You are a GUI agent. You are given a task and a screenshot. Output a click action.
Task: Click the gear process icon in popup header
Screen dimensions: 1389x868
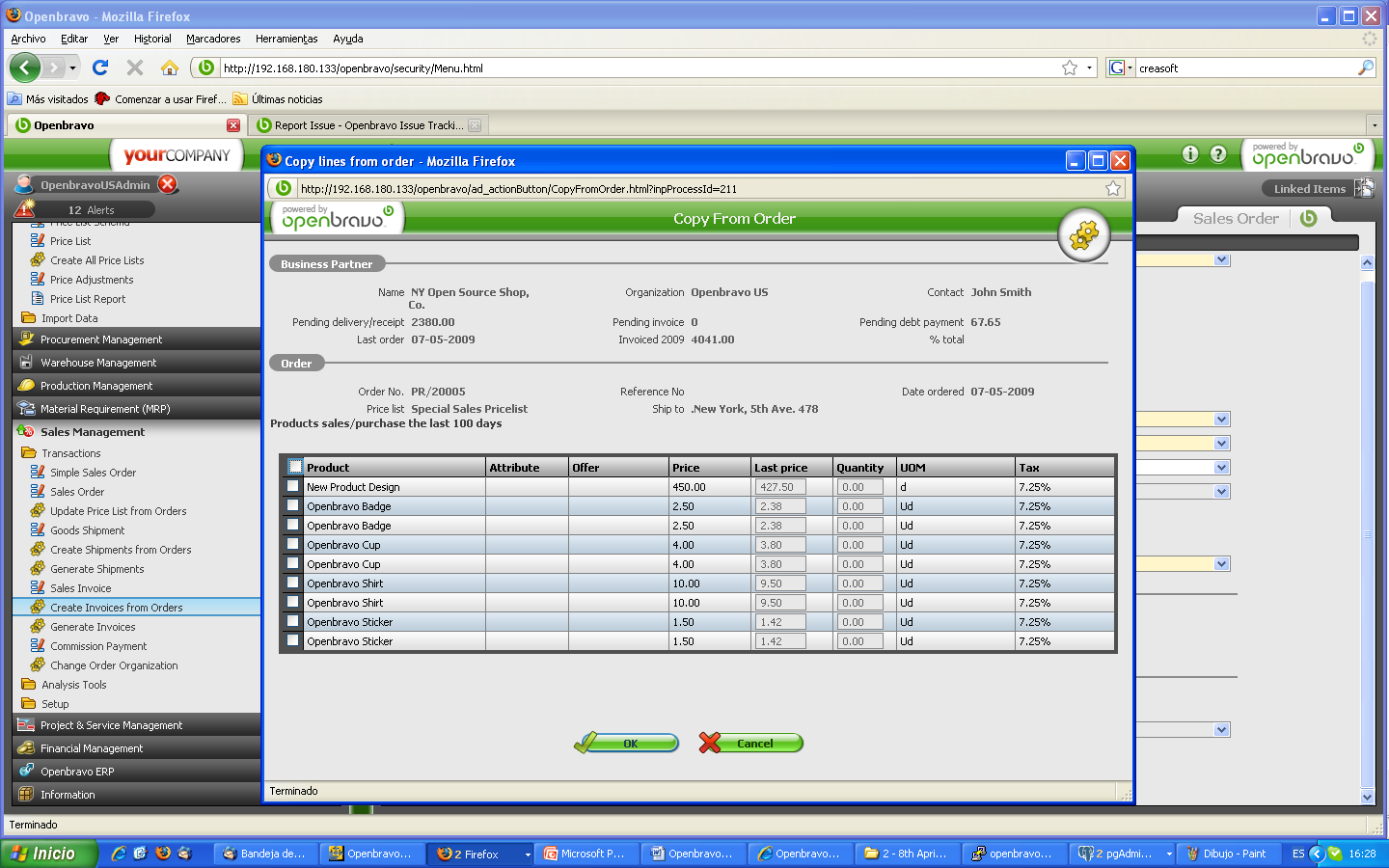point(1083,234)
